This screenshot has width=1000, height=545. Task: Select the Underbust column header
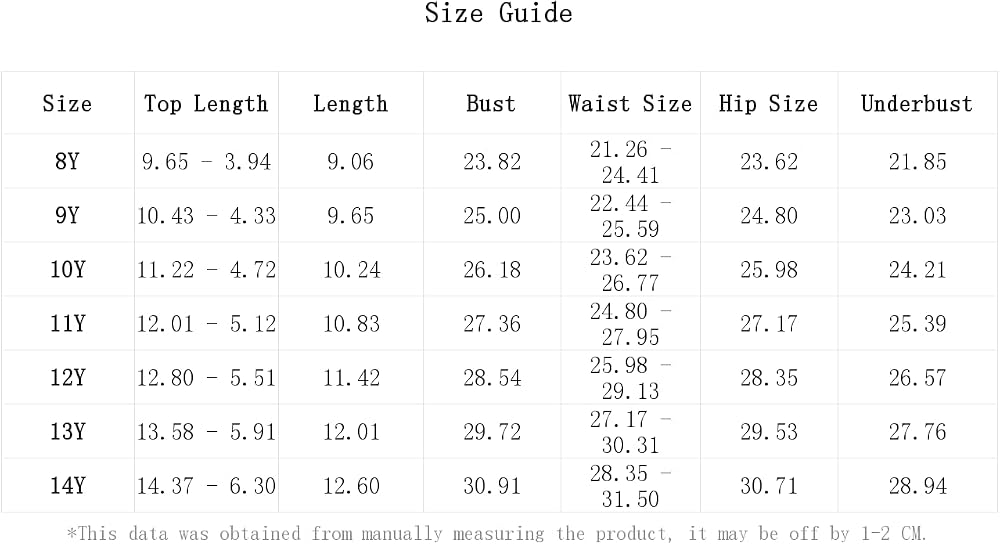coord(917,104)
